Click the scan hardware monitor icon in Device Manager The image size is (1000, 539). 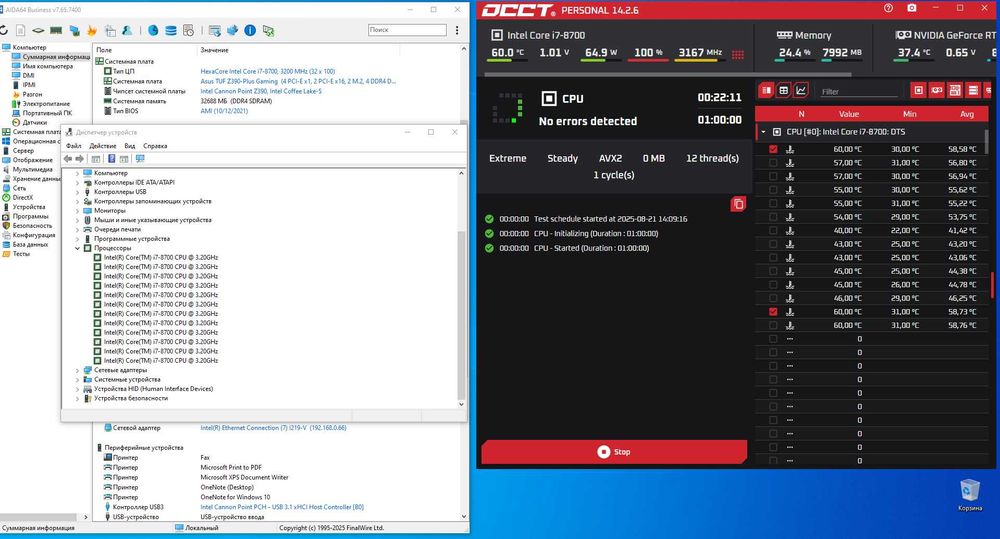140,159
